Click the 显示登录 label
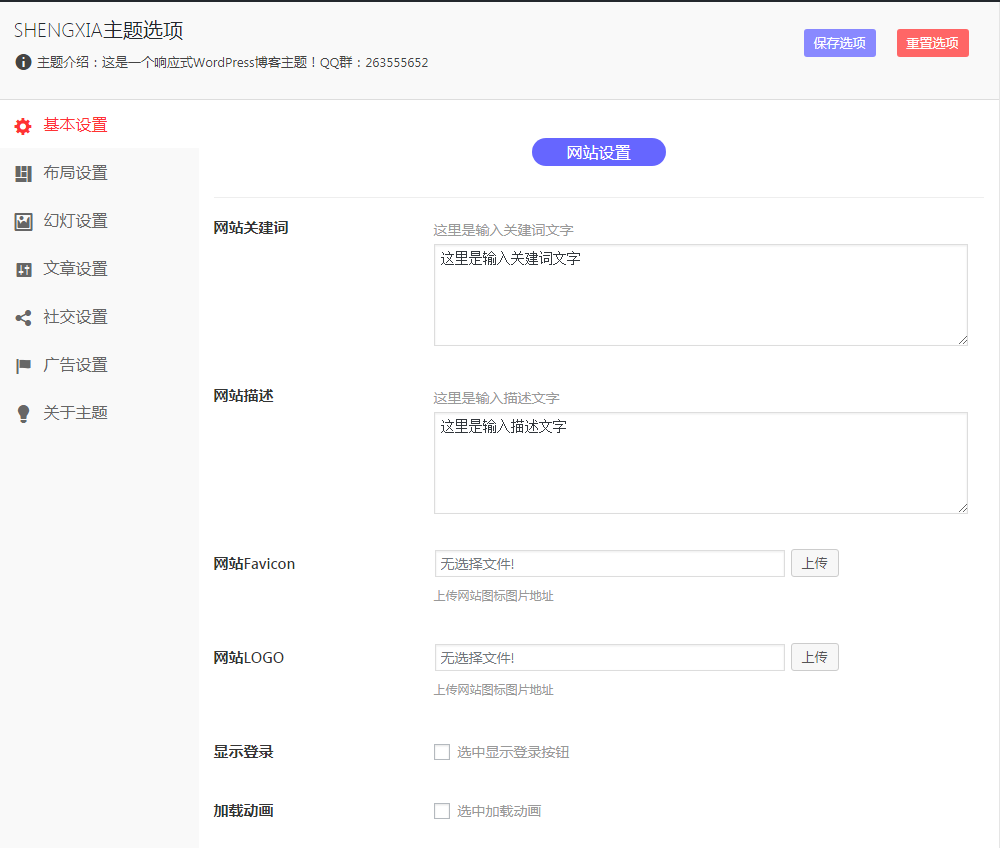 click(243, 752)
